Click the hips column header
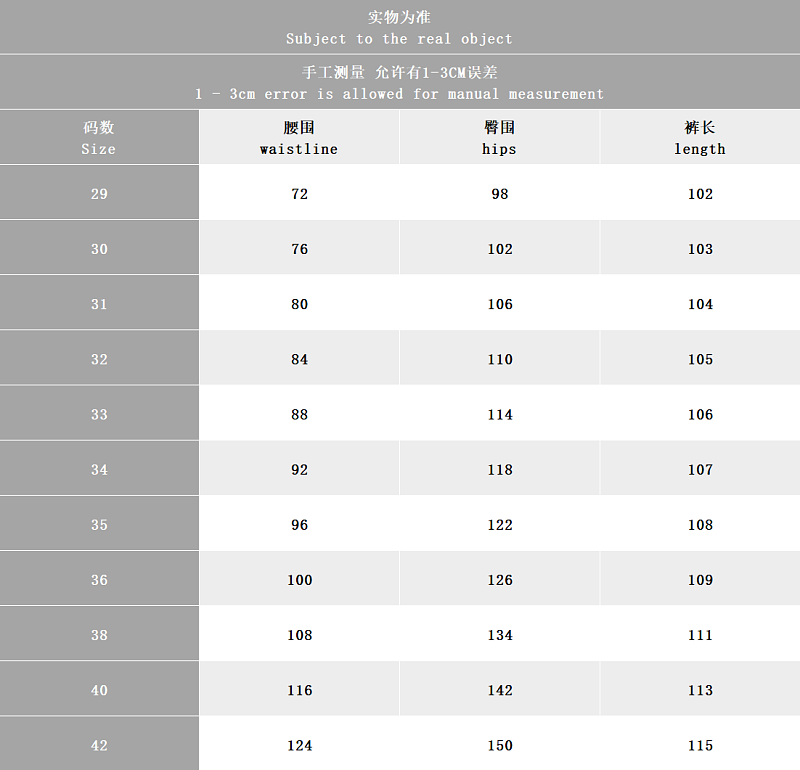800x770 pixels. coord(499,138)
